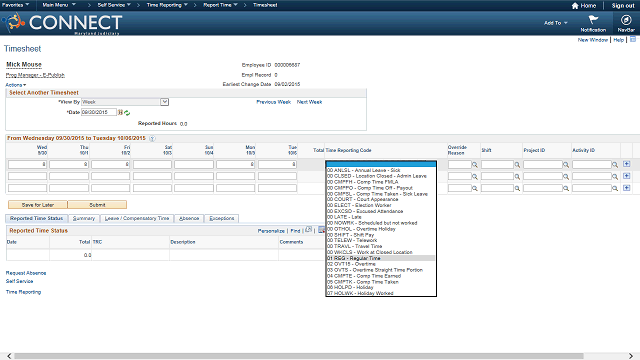Click the horizontal scrollbar at bottom
This screenshot has width=640, height=360.
click(299, 356)
